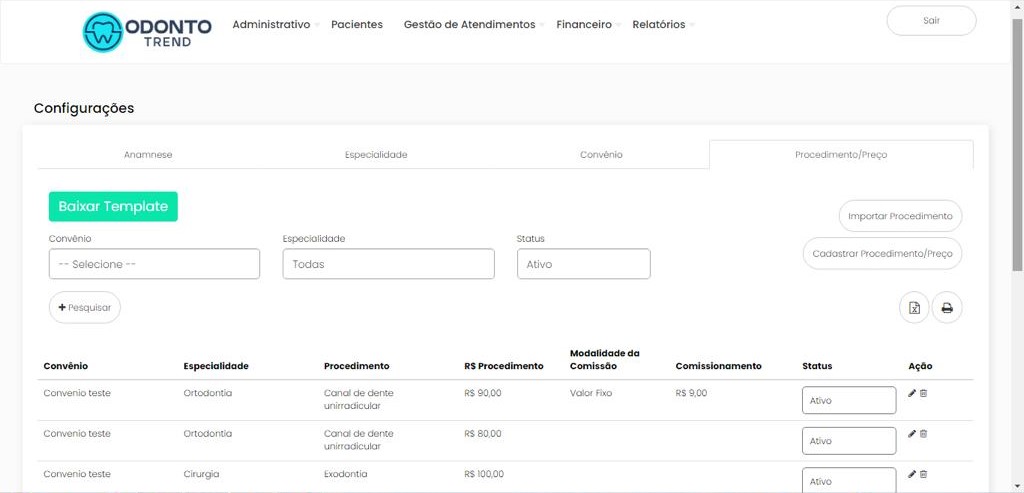Delete the R$ 80,00 procedure row trash icon

pos(923,433)
